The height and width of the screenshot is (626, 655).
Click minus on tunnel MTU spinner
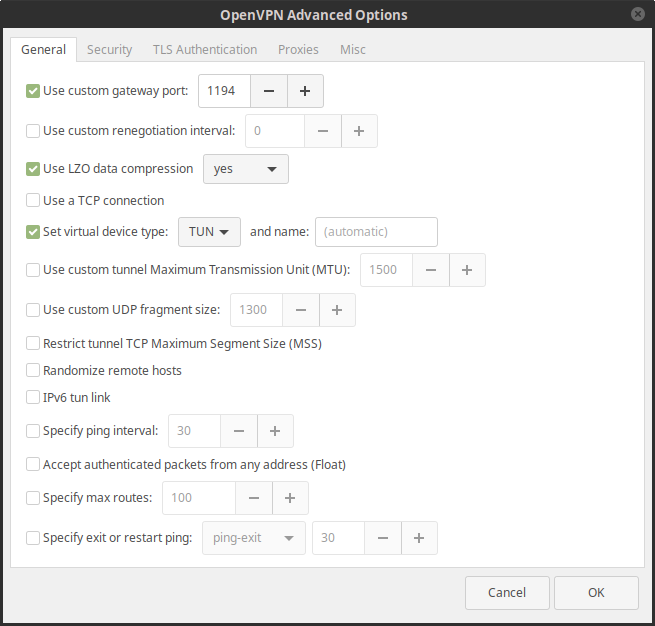click(x=431, y=270)
